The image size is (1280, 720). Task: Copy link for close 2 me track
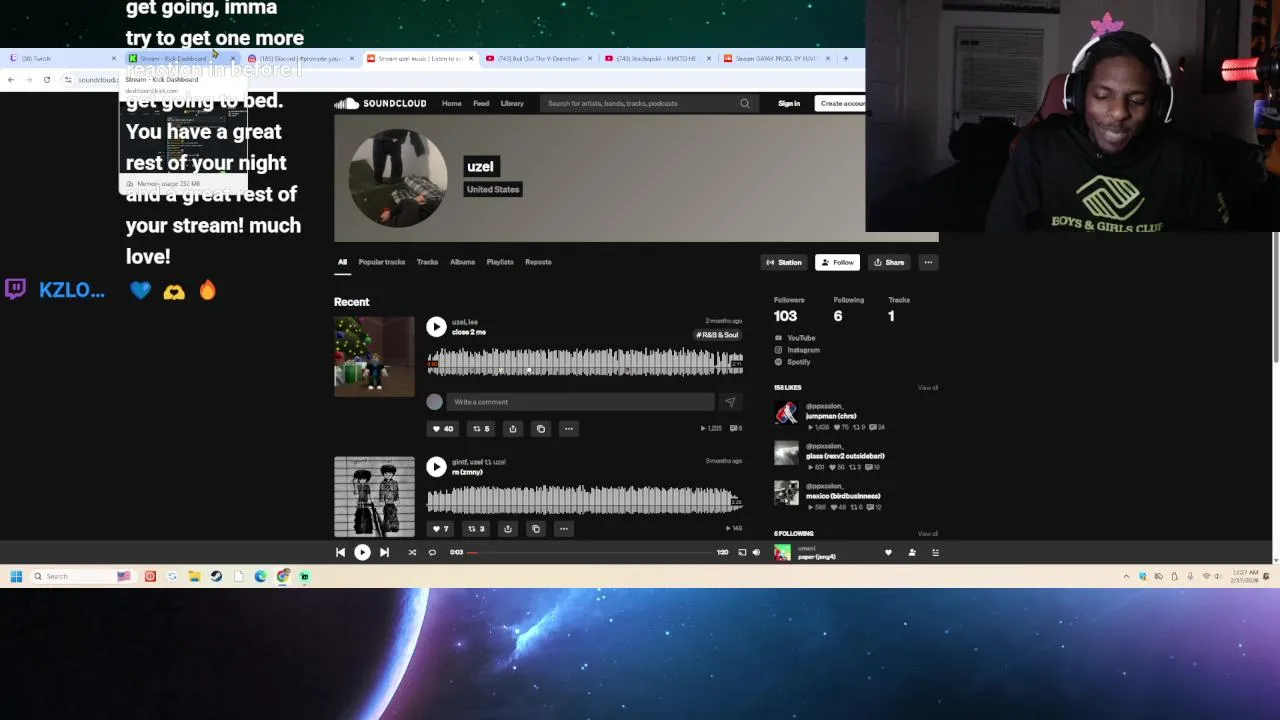541,429
